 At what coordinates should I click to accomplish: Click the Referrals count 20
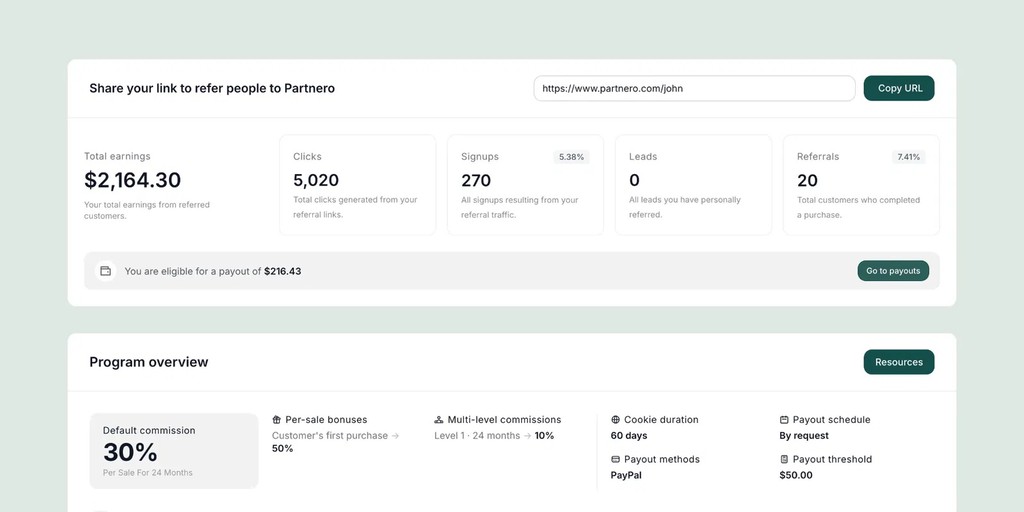coord(807,180)
